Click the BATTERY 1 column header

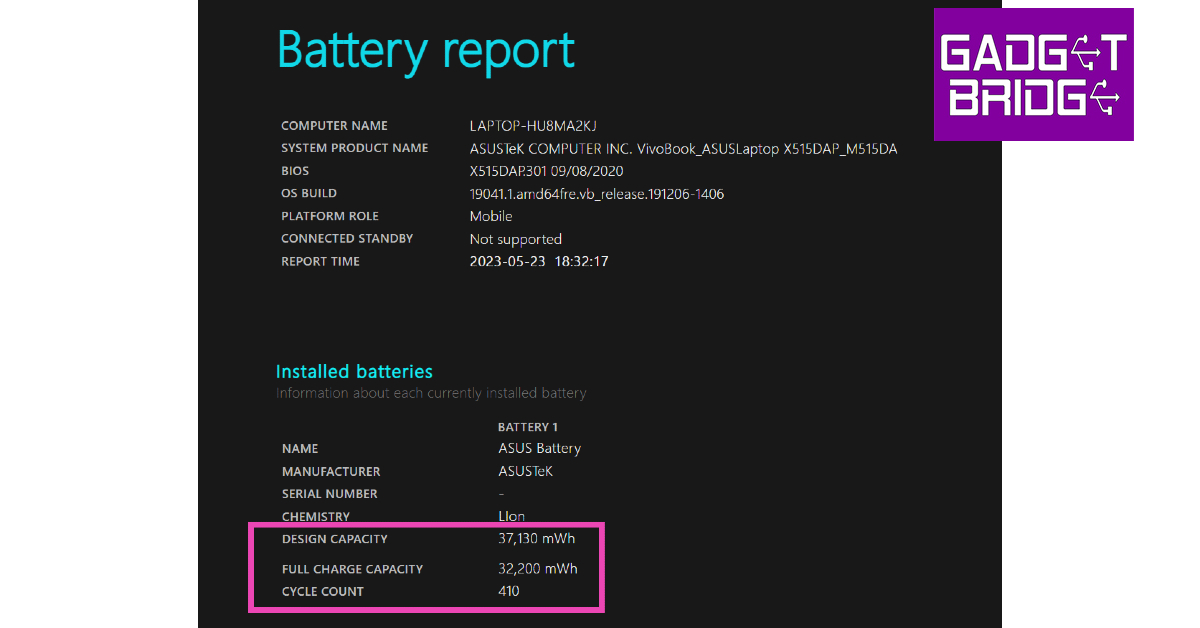pos(528,427)
